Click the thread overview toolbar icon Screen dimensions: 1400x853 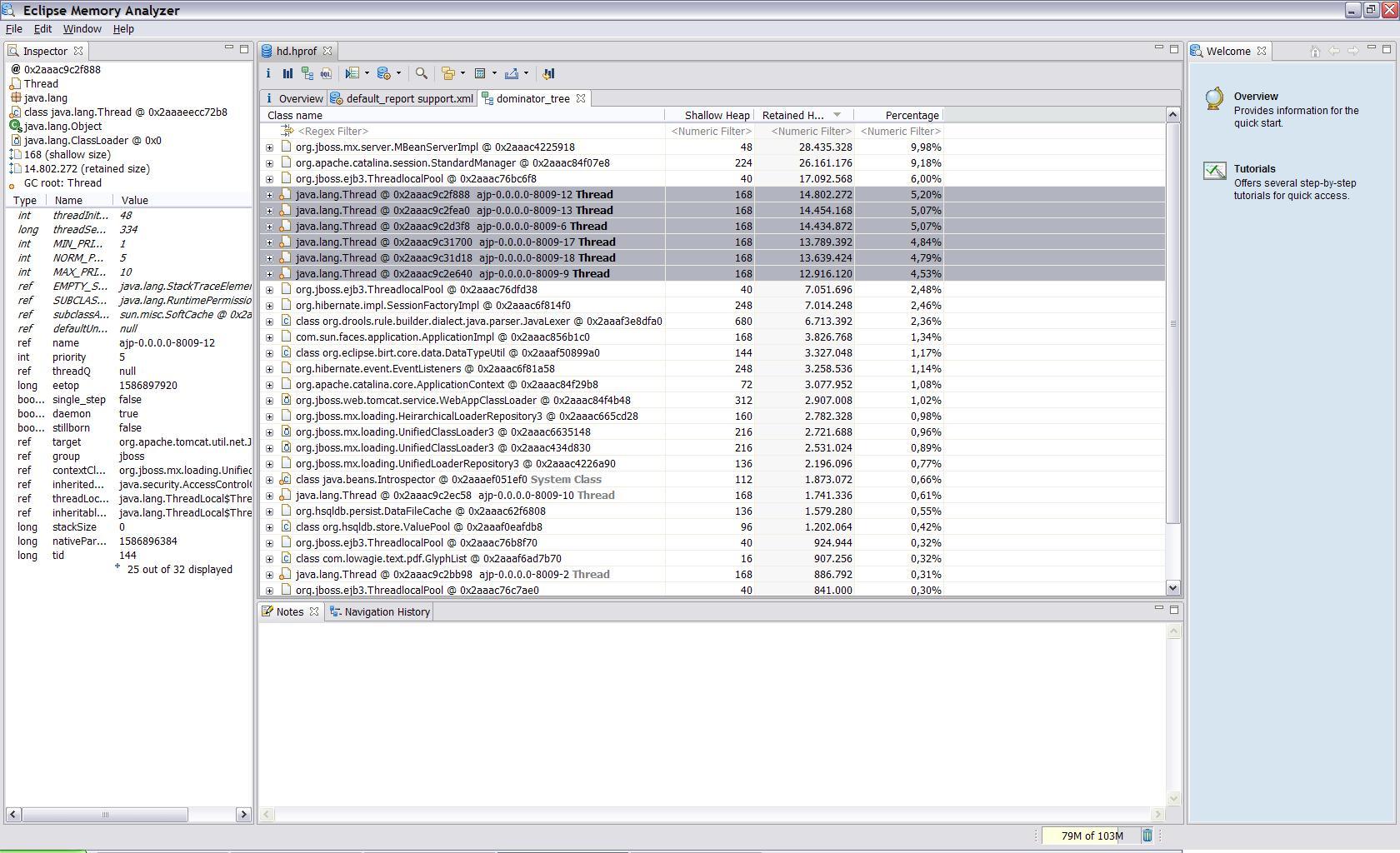352,73
